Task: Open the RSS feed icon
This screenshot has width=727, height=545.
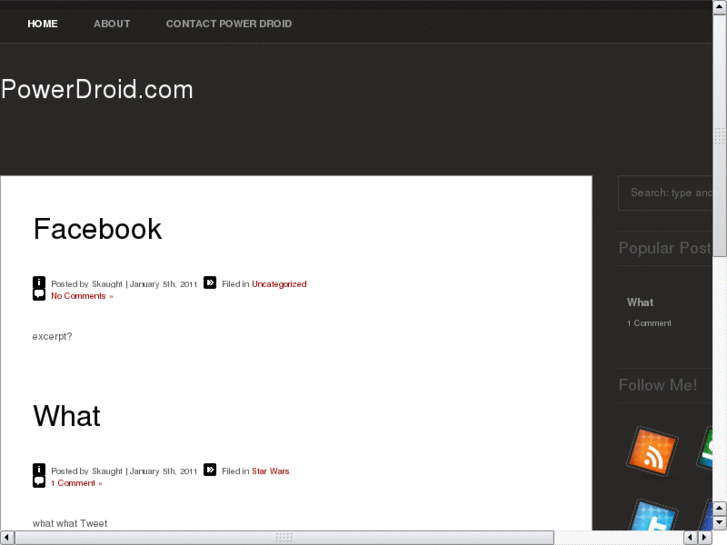Action: (x=652, y=452)
